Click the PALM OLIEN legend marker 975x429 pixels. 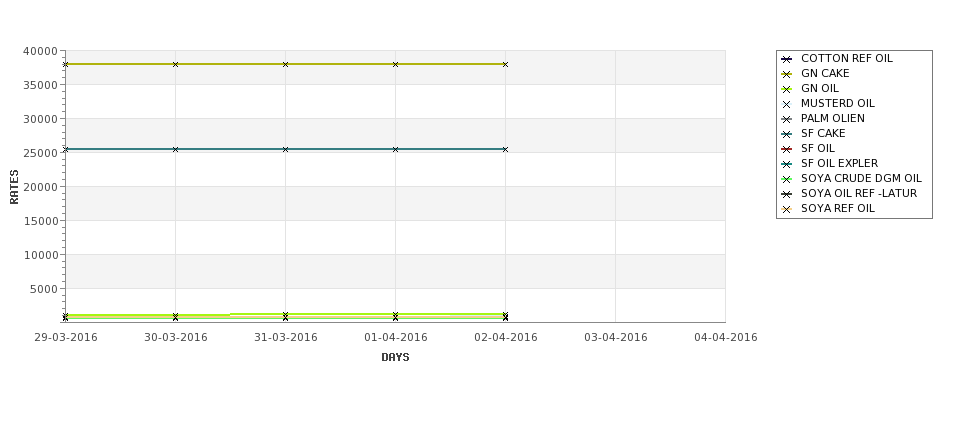pyautogui.click(x=786, y=119)
